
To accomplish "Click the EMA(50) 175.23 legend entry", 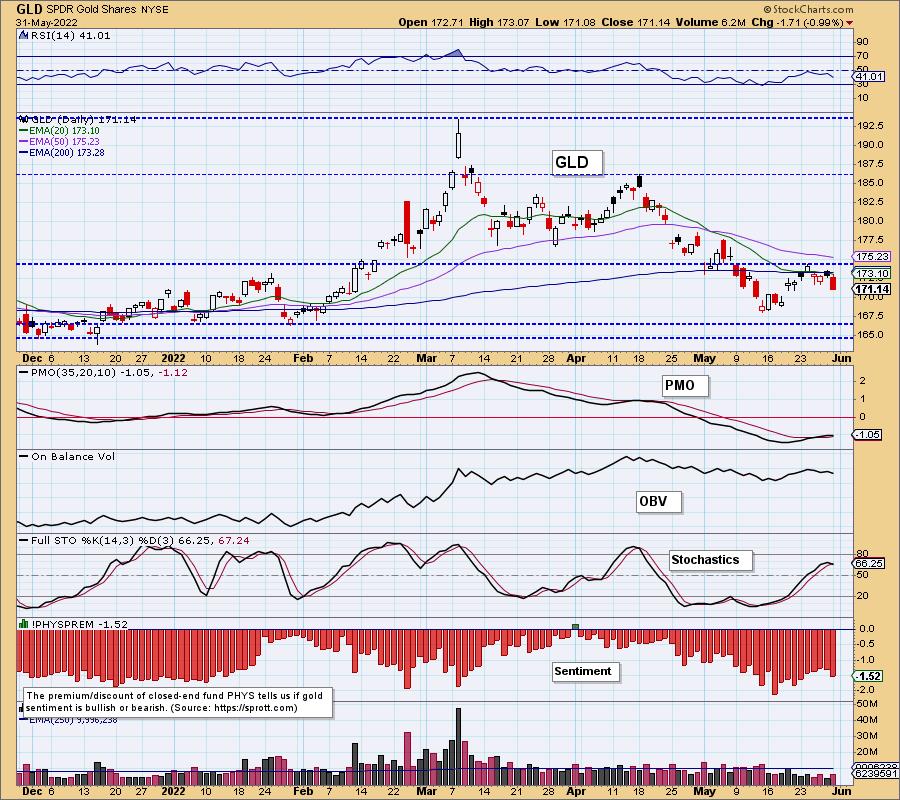I will tap(64, 142).
